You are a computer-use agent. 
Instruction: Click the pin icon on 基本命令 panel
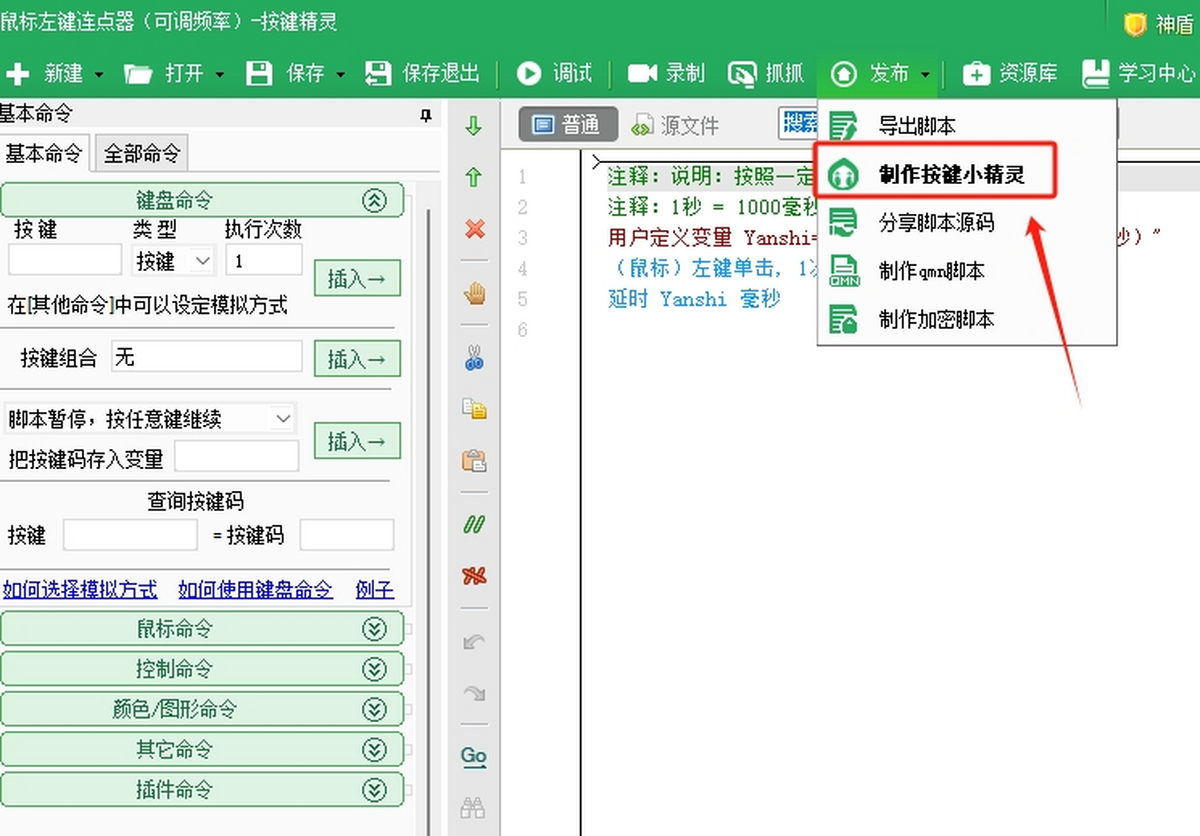tap(426, 116)
